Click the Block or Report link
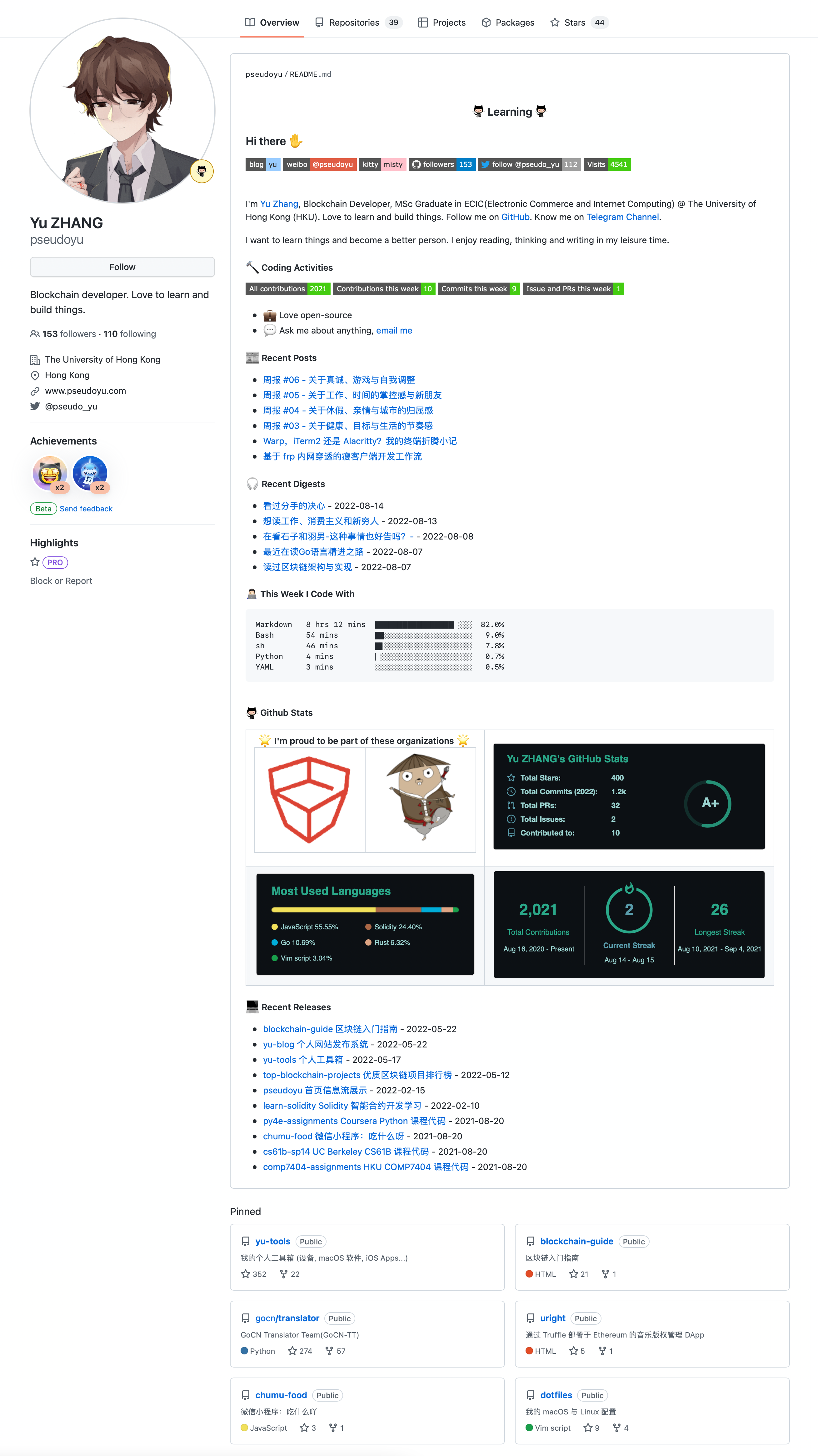 pos(61,581)
